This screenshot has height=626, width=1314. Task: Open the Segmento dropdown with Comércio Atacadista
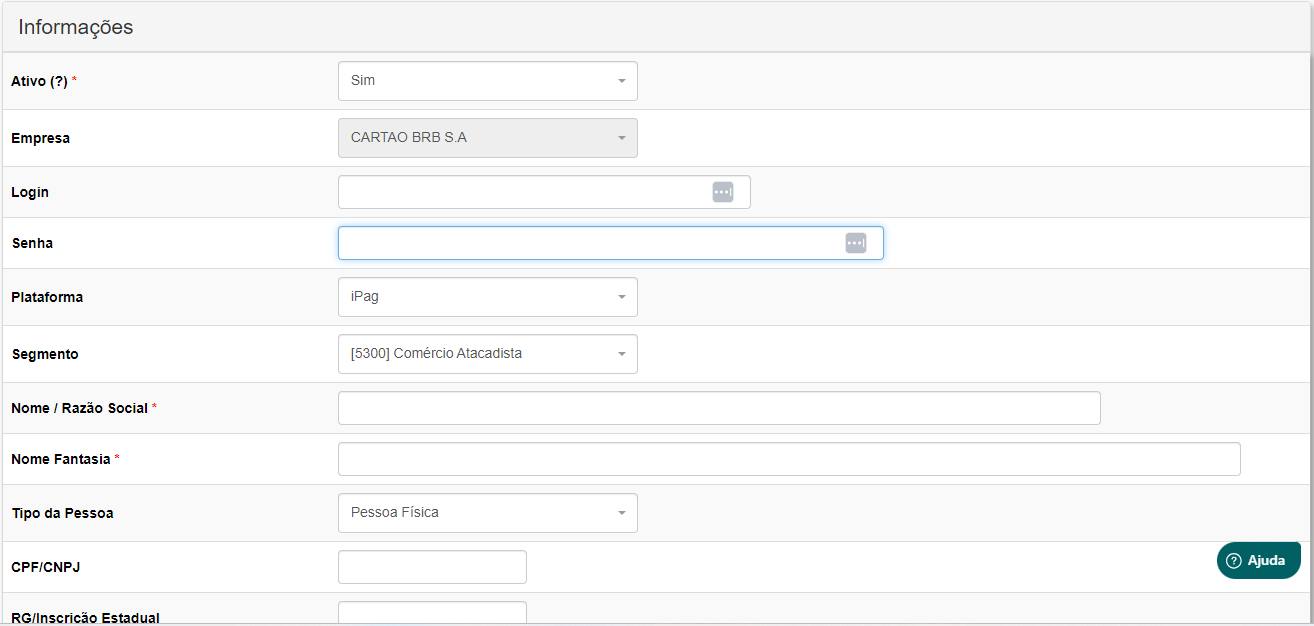[x=488, y=354]
